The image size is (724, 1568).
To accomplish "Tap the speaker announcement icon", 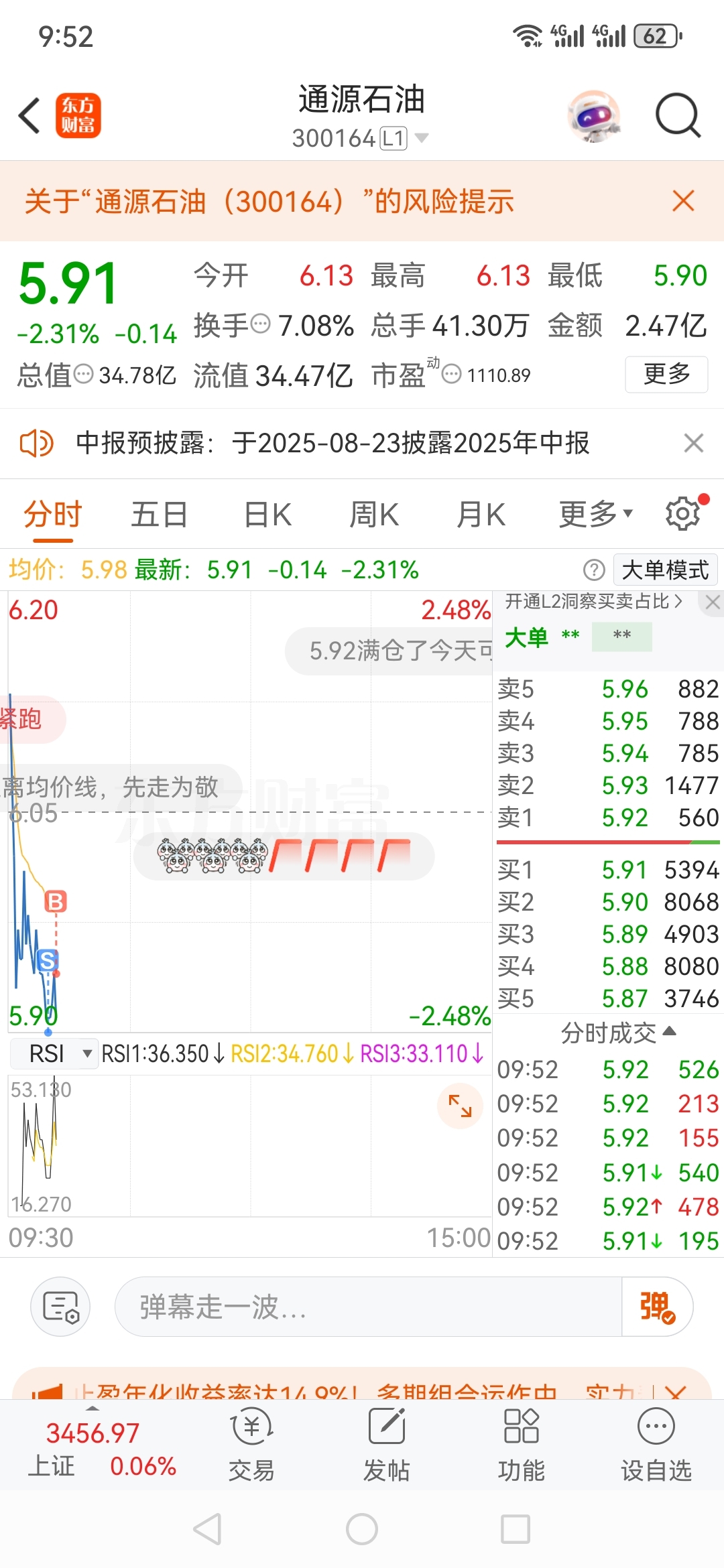I will point(36,443).
